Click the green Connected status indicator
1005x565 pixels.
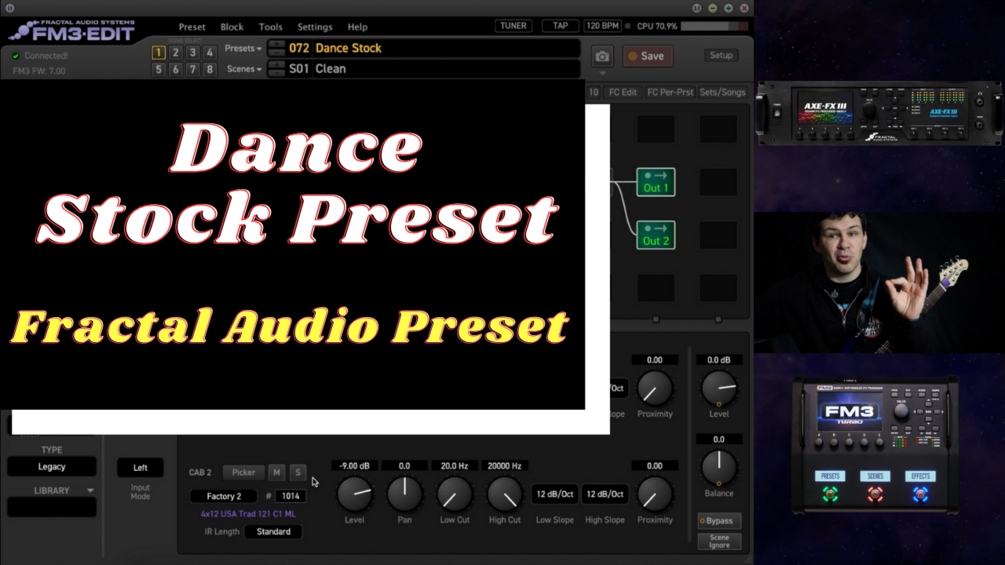coord(16,56)
